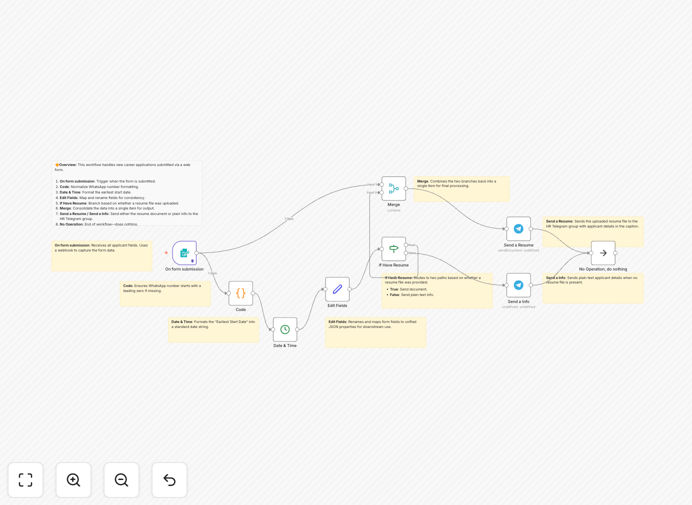
Task: Click the Edit Fields node output connector
Action: [350, 289]
